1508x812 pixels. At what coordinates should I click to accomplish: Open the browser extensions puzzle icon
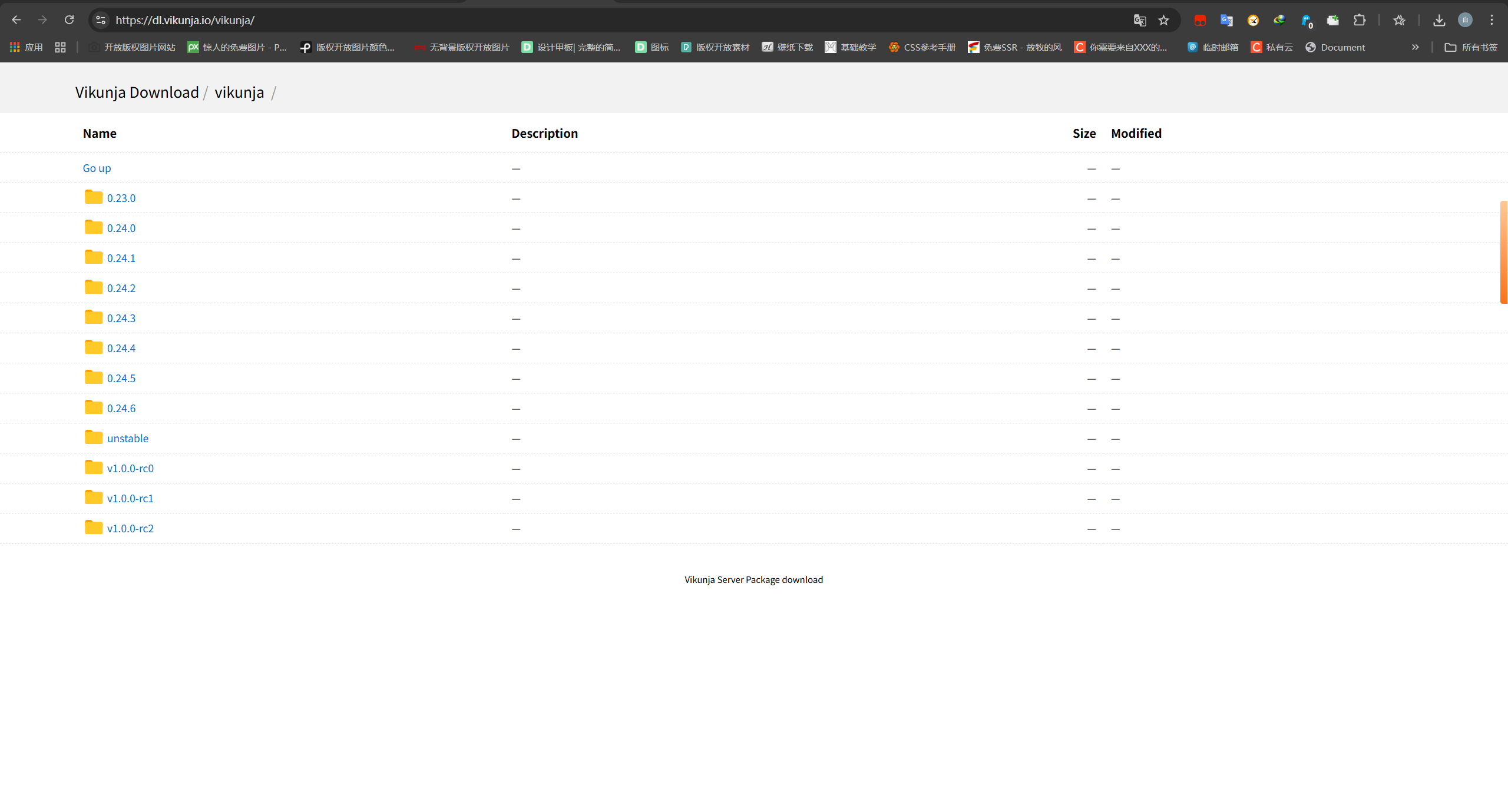click(1360, 20)
